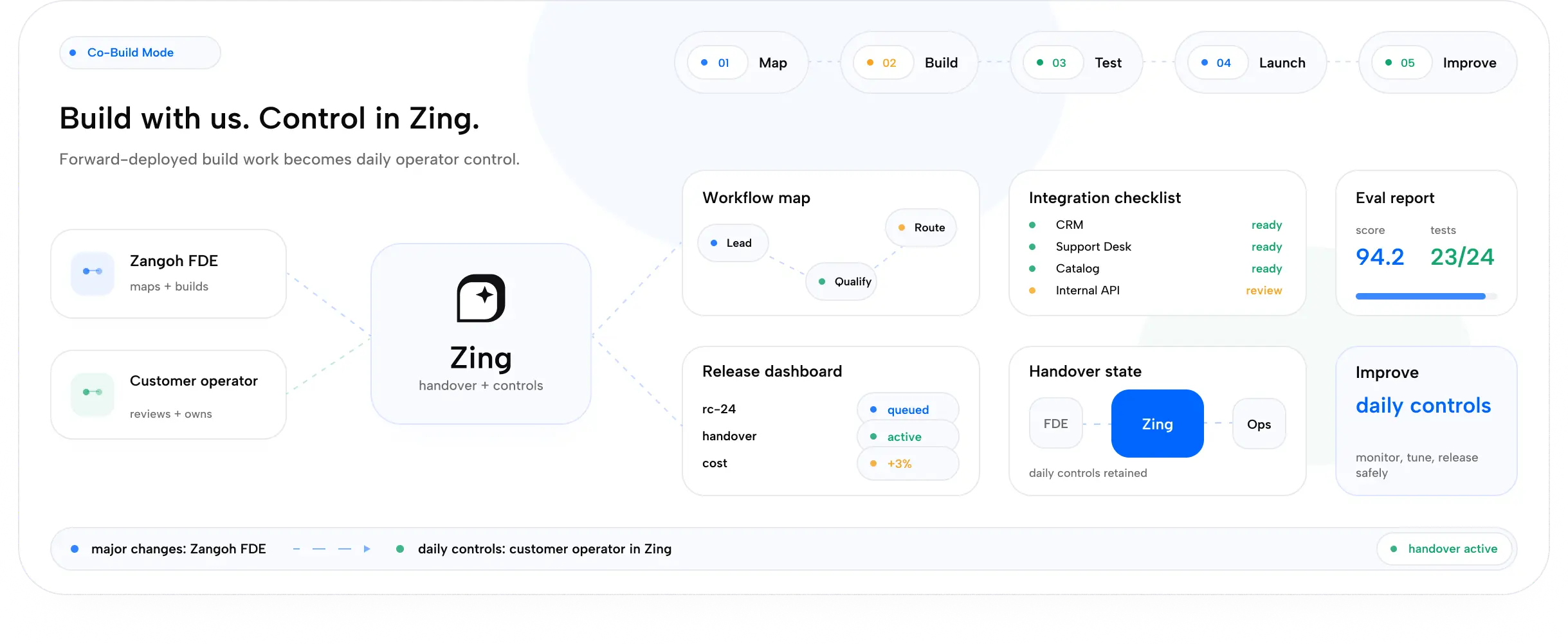The width and height of the screenshot is (1568, 644).
Task: Click the Support Desk checklist row
Action: pos(1156,247)
